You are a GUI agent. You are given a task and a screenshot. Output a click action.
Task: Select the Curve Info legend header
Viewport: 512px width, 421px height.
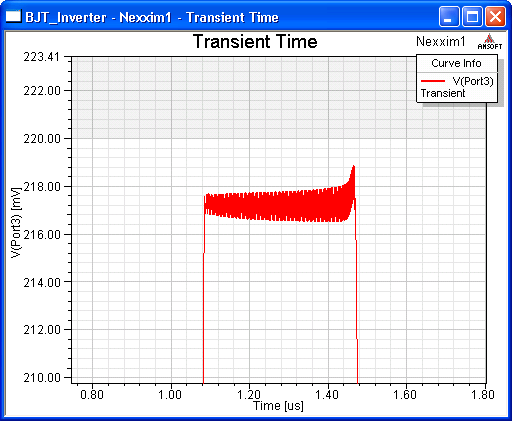456,63
